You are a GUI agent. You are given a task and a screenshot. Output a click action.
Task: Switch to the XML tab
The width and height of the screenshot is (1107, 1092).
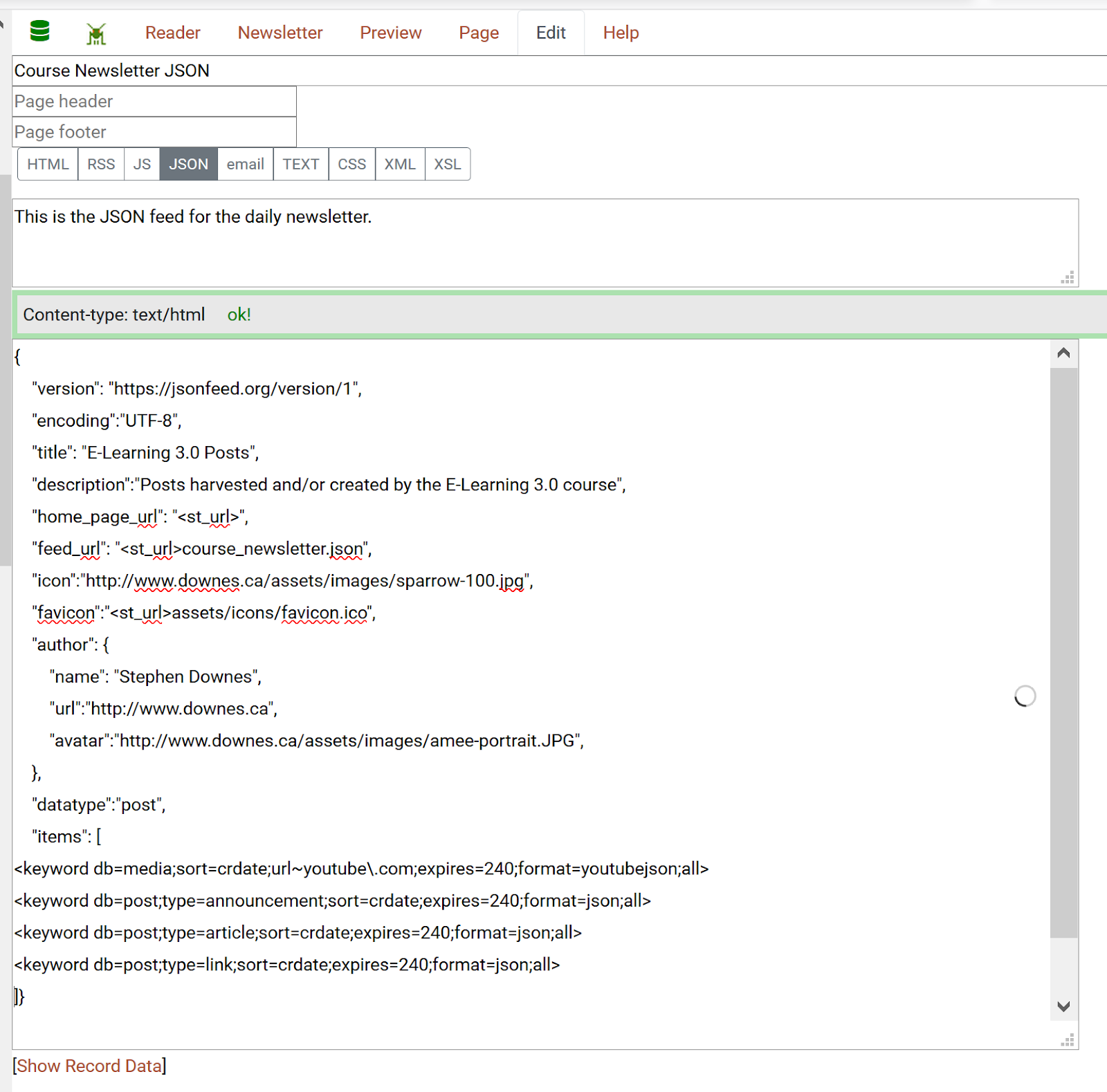pyautogui.click(x=399, y=164)
